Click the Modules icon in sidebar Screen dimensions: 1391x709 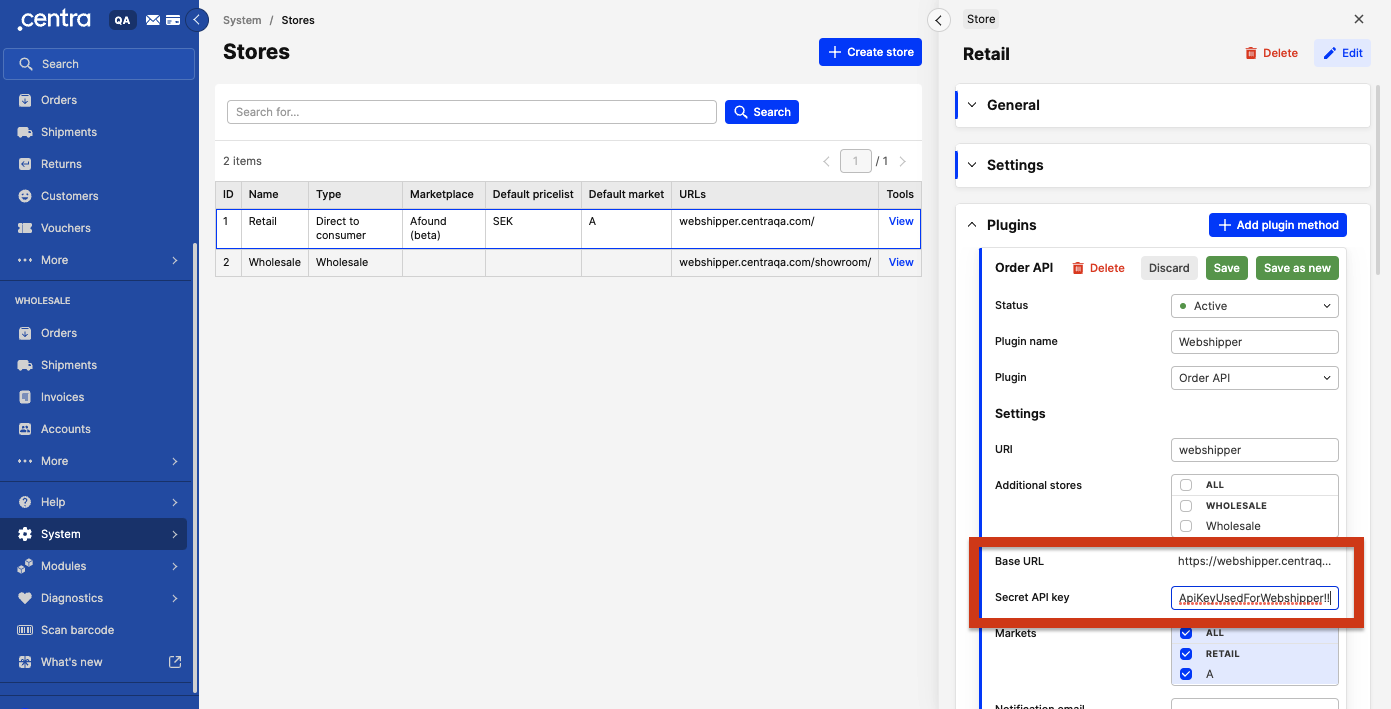(25, 566)
